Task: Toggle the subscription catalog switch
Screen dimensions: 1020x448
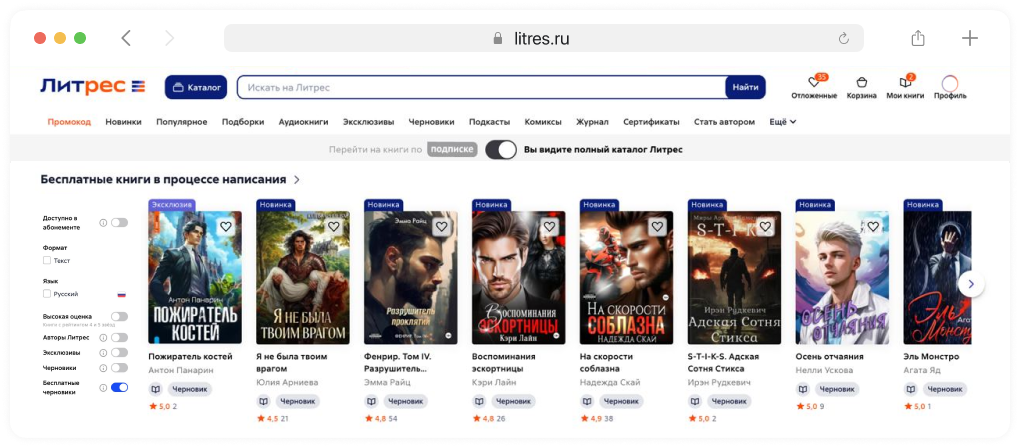Action: [501, 150]
